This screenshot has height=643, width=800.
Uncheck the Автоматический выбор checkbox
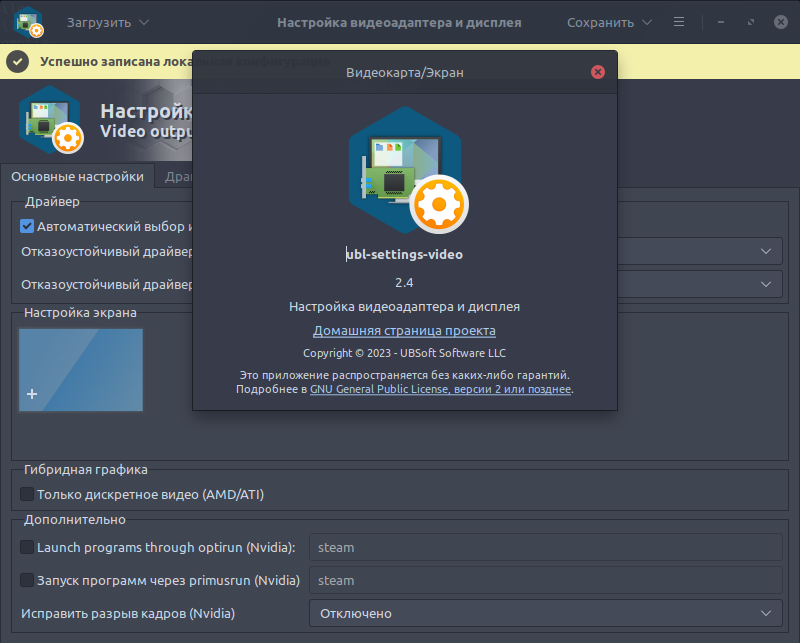(x=27, y=227)
